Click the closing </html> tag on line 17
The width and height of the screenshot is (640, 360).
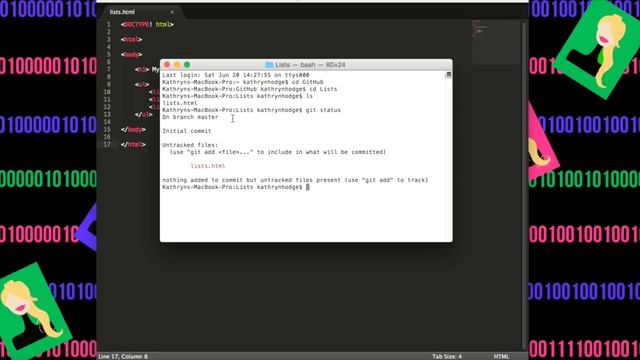pyautogui.click(x=133, y=144)
